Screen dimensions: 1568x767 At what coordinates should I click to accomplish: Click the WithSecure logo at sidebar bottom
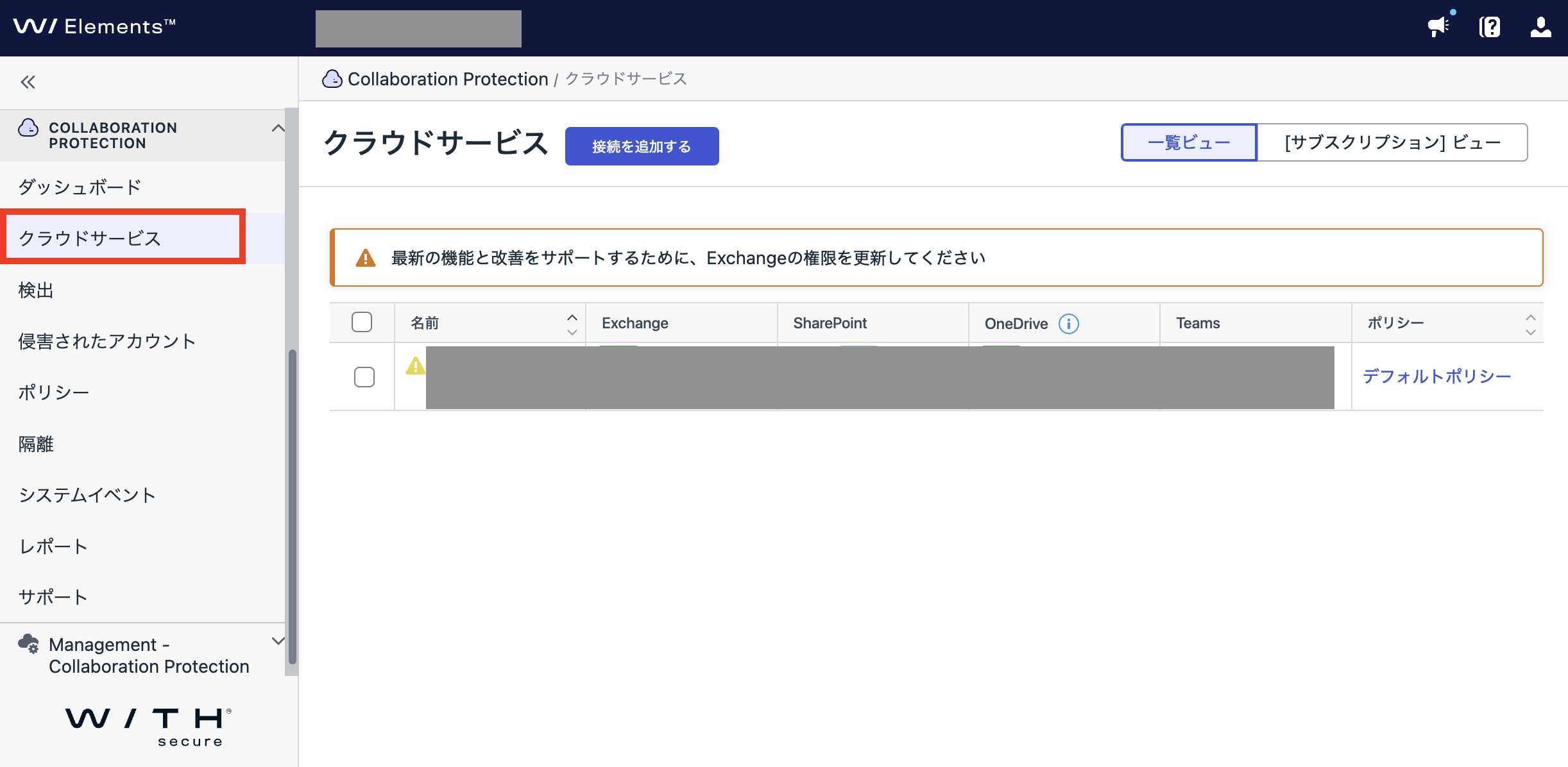coord(148,727)
